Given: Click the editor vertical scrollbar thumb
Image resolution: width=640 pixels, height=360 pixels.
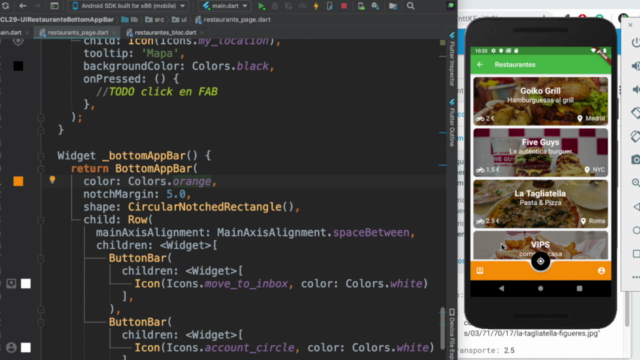Looking at the screenshot, I should [x=442, y=329].
